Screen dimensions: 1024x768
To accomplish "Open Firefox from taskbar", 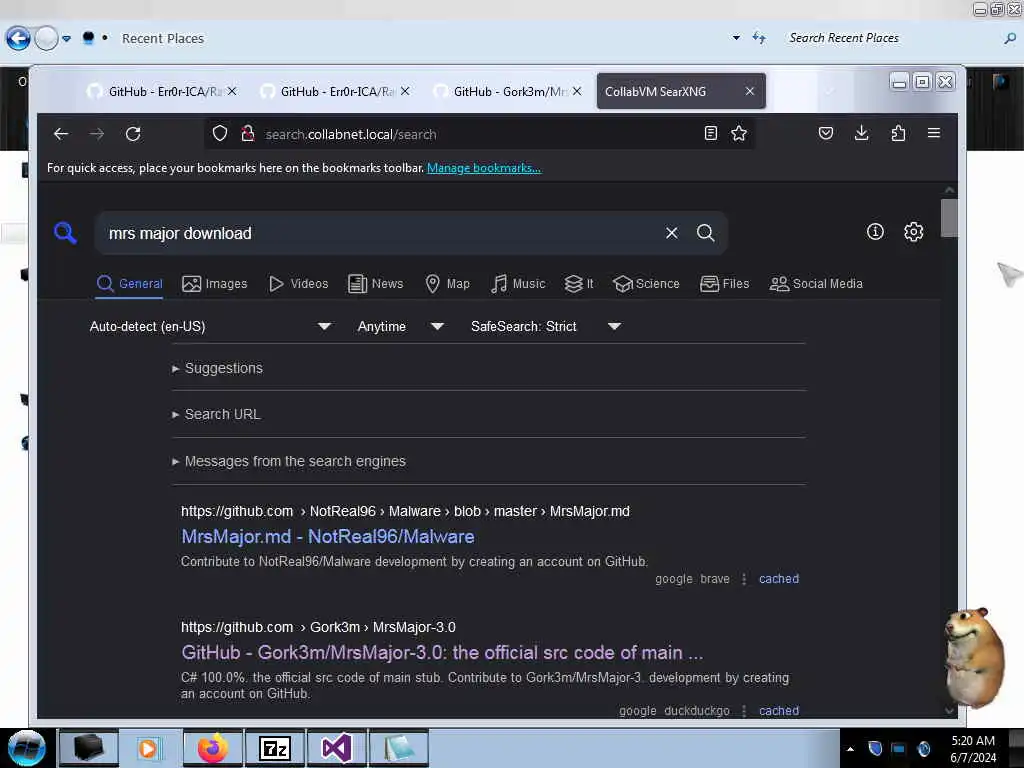I will [212, 748].
